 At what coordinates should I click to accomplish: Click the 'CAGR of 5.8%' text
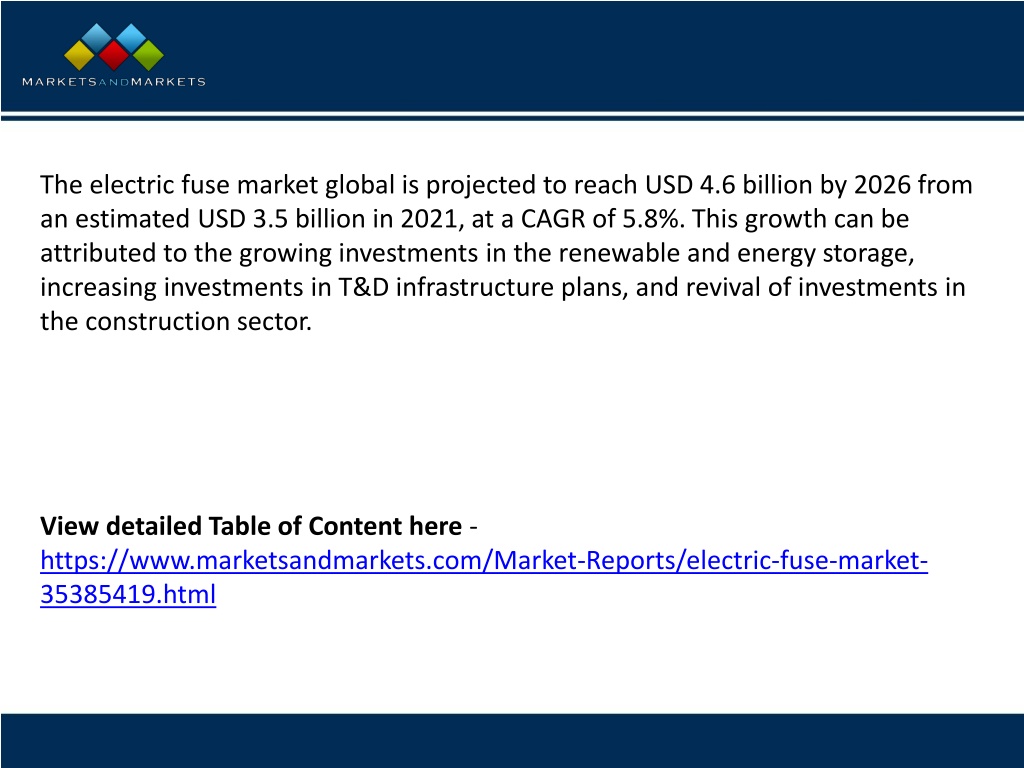pos(600,219)
